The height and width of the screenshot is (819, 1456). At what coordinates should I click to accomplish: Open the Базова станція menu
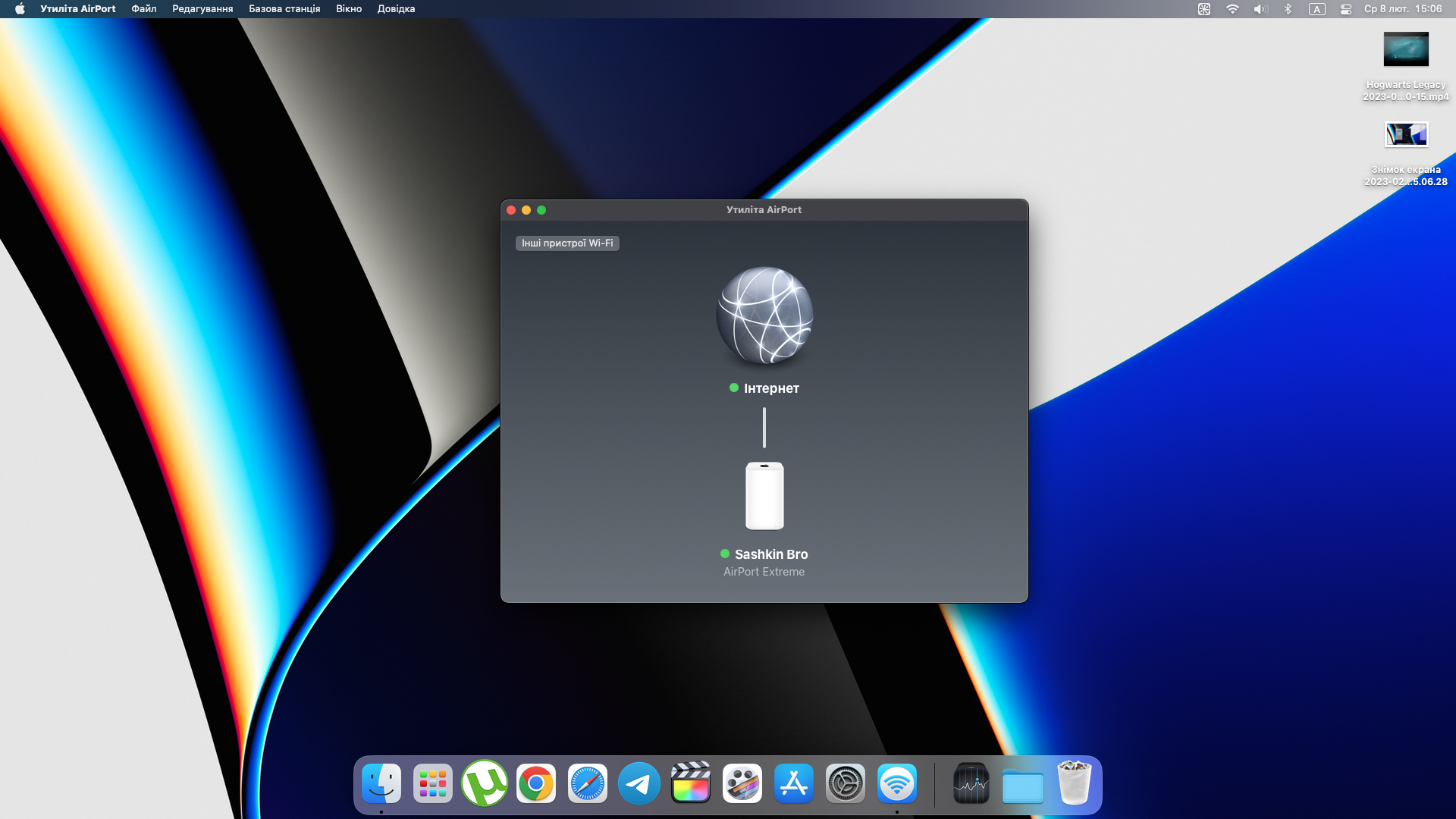coord(284,9)
